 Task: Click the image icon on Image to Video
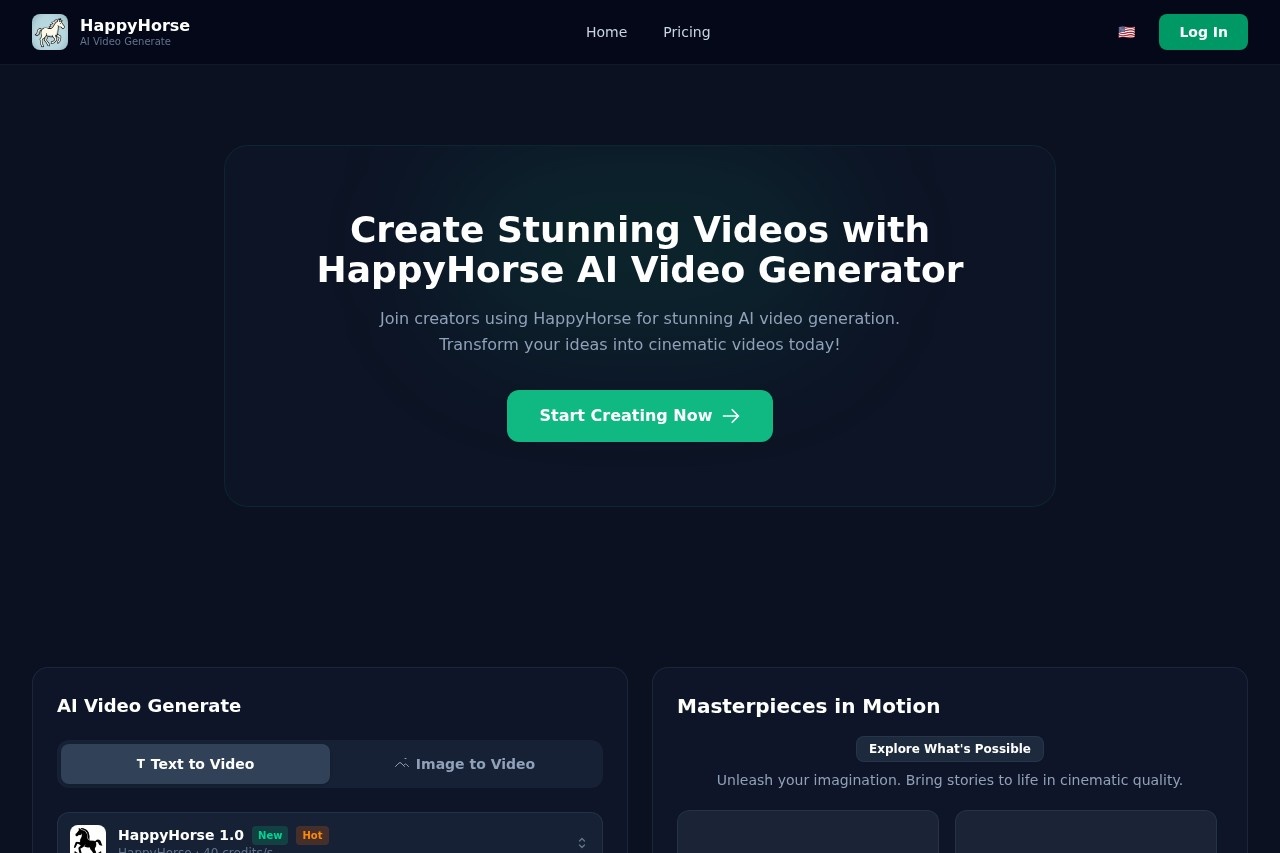(x=402, y=763)
